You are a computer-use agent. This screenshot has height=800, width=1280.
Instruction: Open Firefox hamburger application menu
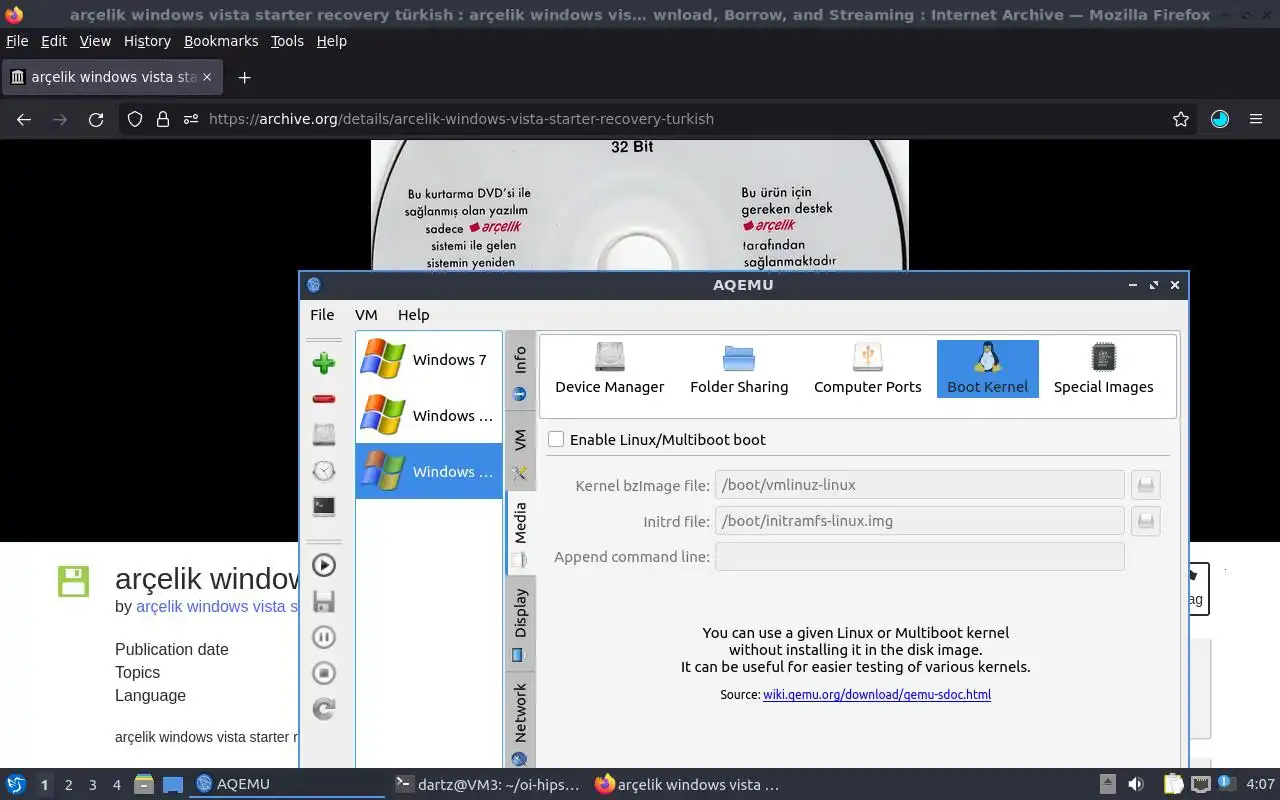(x=1256, y=119)
